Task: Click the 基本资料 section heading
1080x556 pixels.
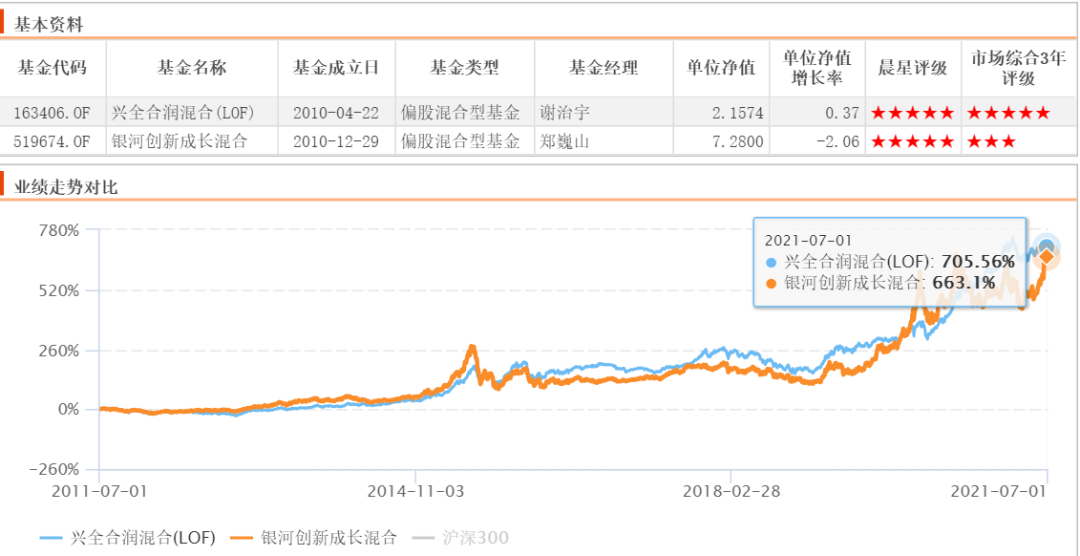Action: point(48,25)
